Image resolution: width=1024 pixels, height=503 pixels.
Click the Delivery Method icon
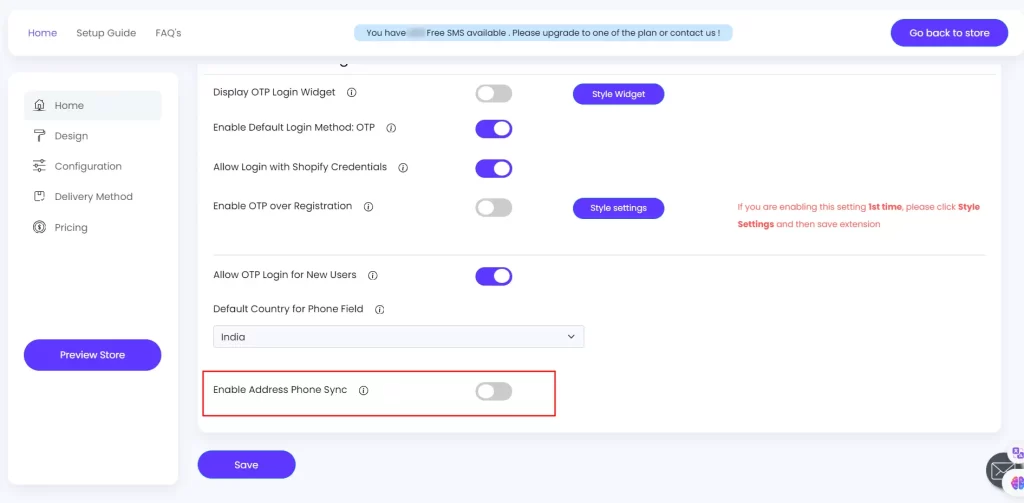click(x=39, y=197)
